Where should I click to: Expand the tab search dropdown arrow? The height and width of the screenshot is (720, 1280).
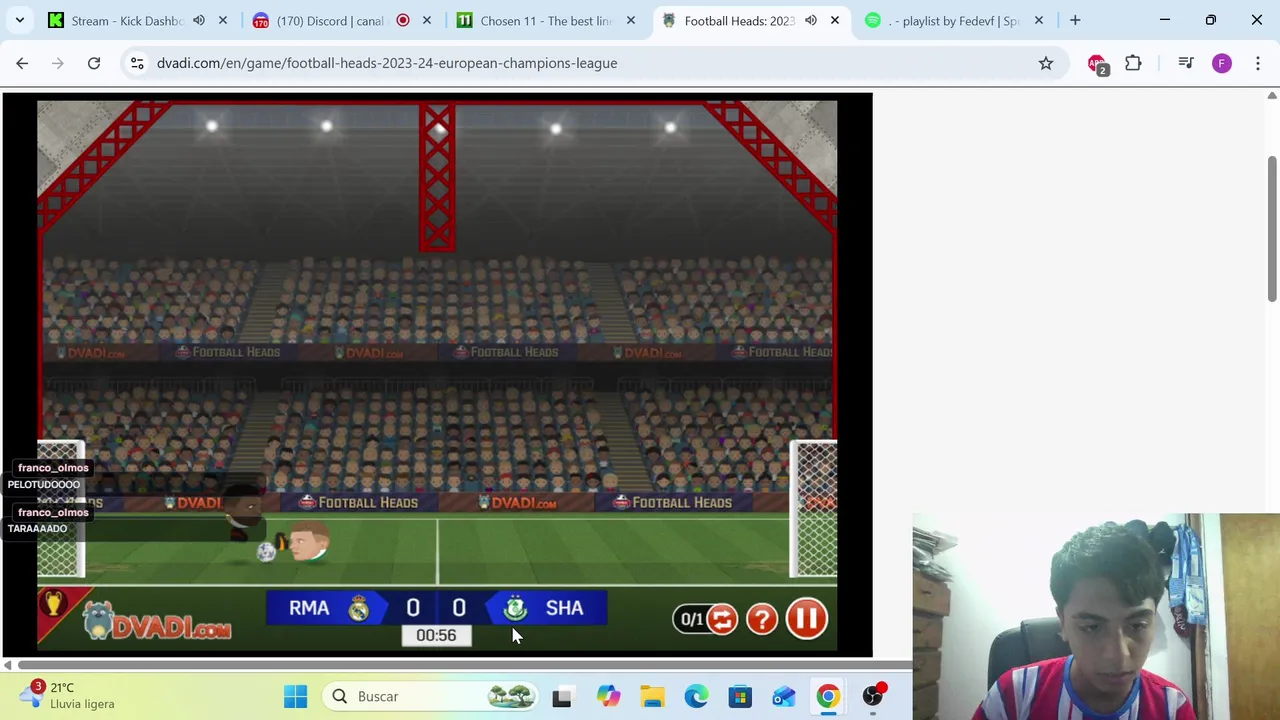click(20, 20)
